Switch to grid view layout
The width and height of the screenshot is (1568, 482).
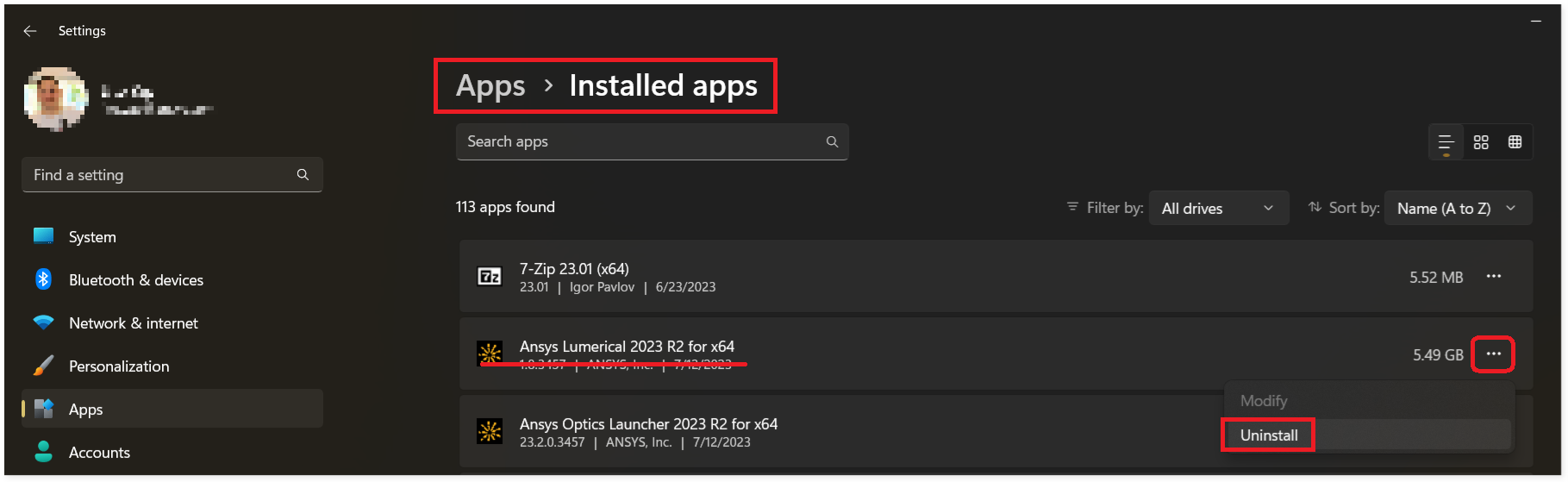1481,142
